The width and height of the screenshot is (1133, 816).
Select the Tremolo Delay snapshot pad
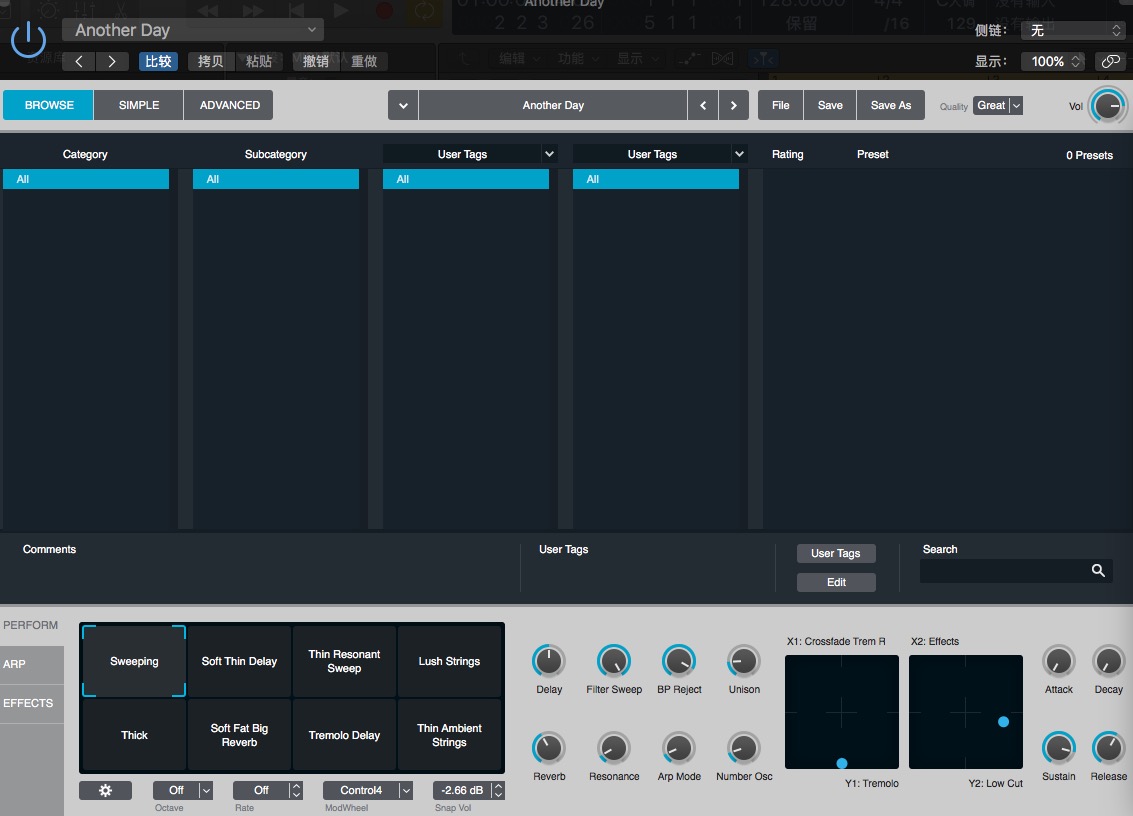point(344,735)
